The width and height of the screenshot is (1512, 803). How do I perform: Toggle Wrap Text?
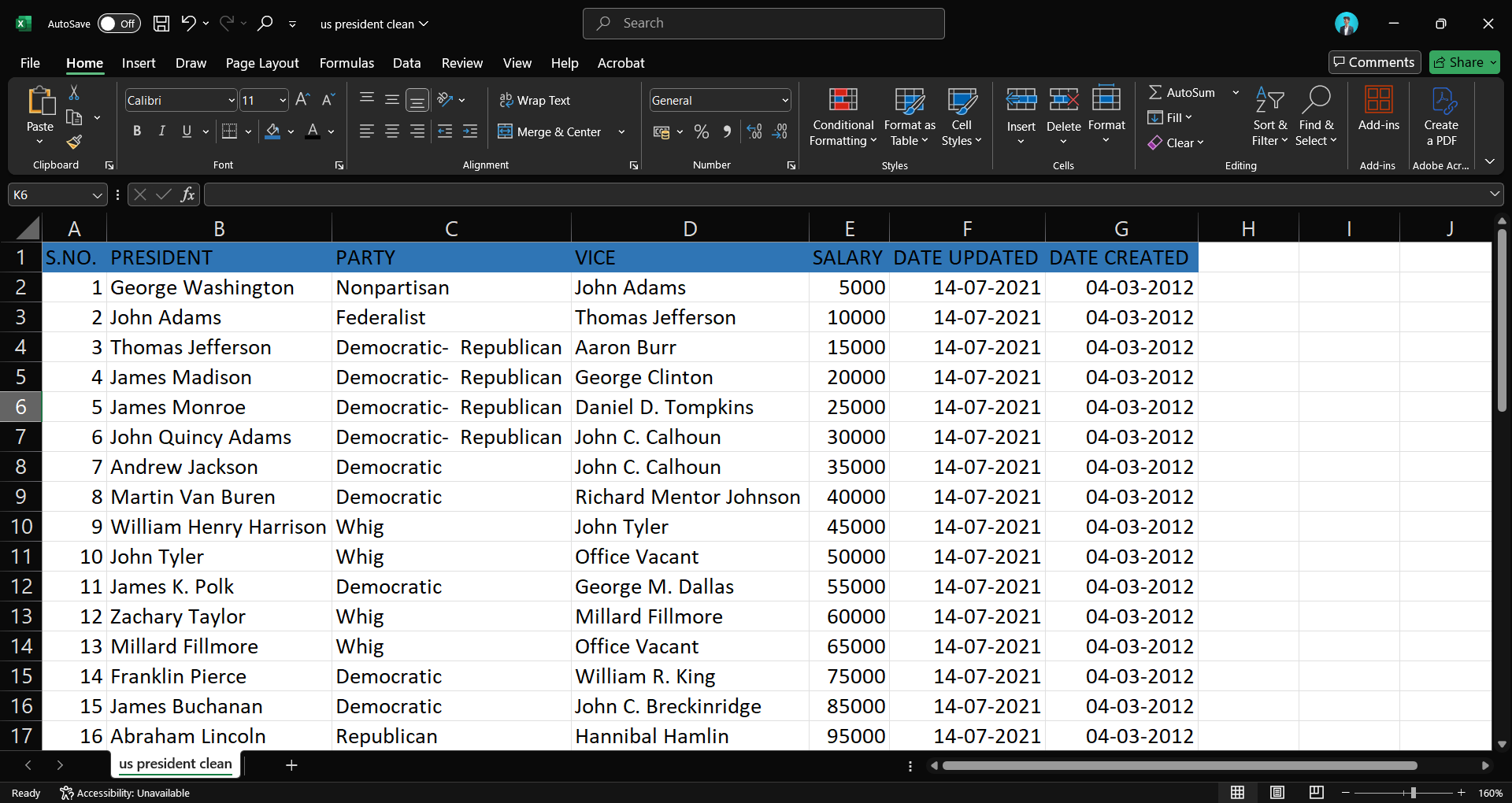coord(535,101)
